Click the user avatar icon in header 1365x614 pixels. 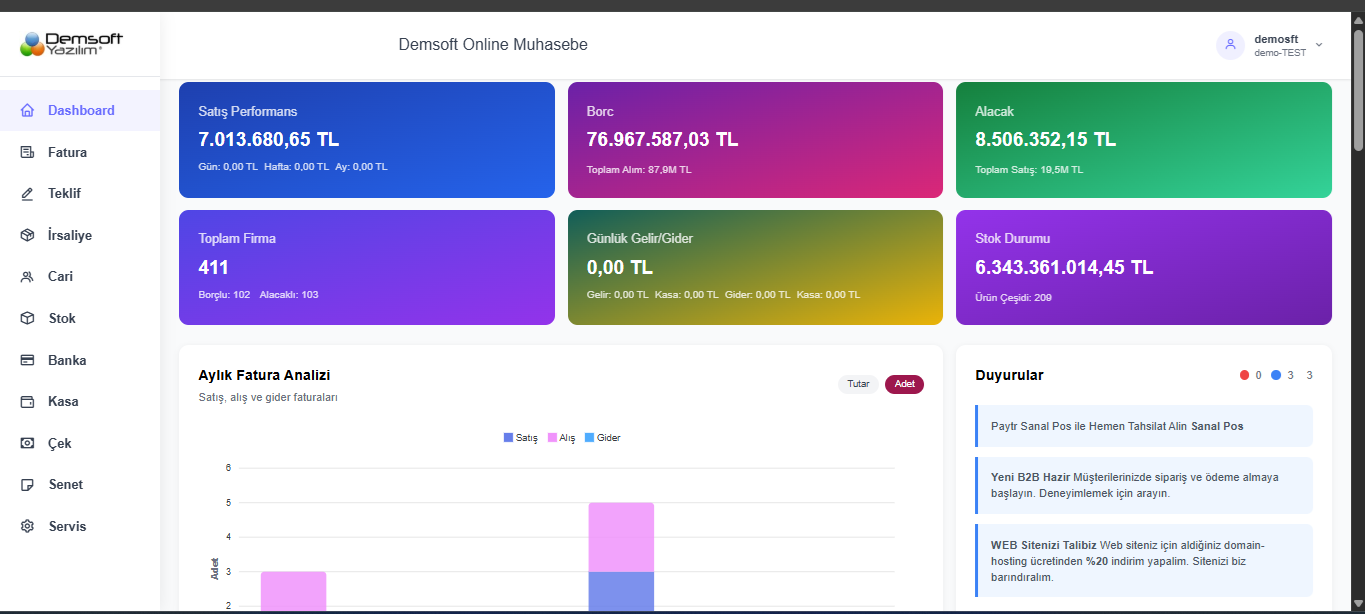tap(1230, 45)
